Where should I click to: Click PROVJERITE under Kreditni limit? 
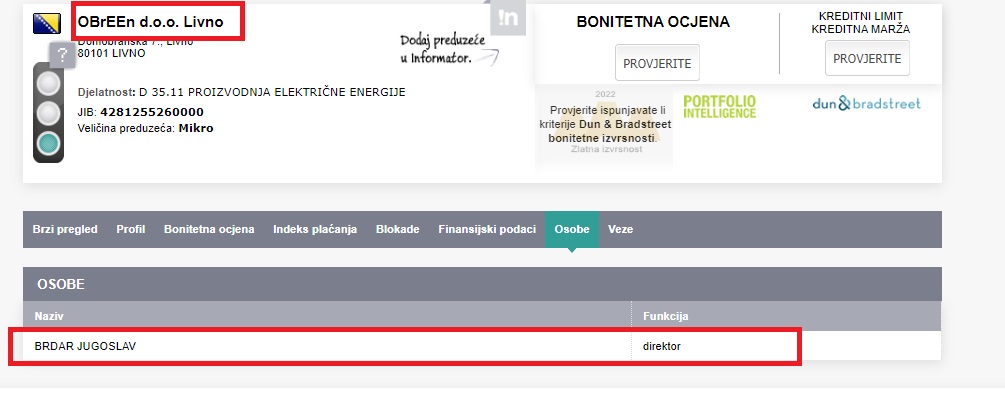click(867, 58)
